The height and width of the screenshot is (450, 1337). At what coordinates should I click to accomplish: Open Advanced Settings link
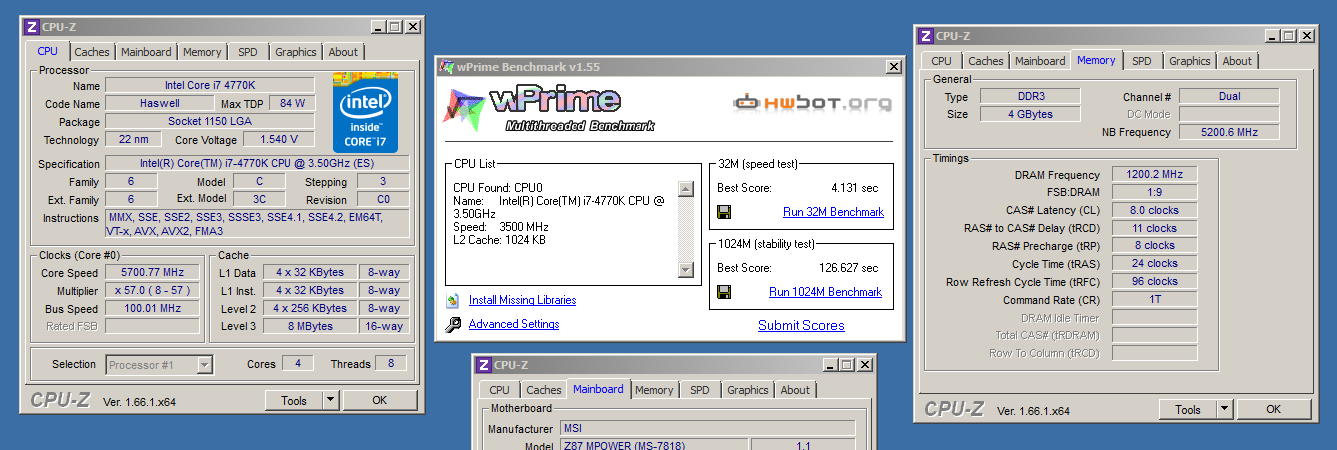514,324
